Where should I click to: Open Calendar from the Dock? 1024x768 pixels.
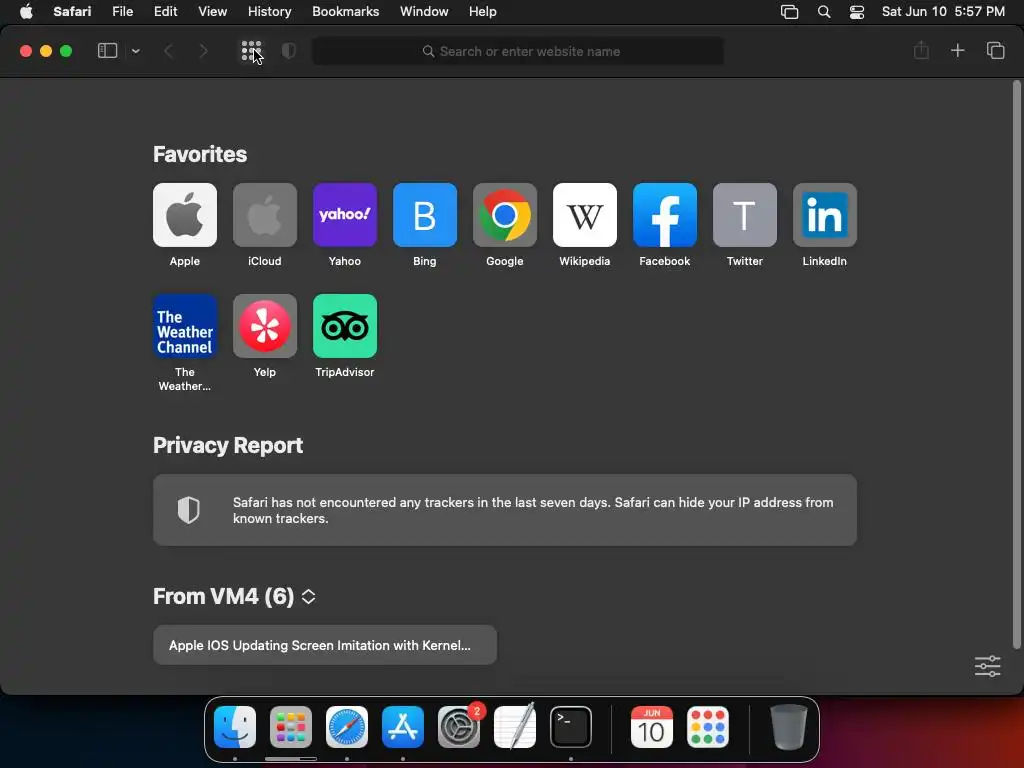pyautogui.click(x=652, y=727)
